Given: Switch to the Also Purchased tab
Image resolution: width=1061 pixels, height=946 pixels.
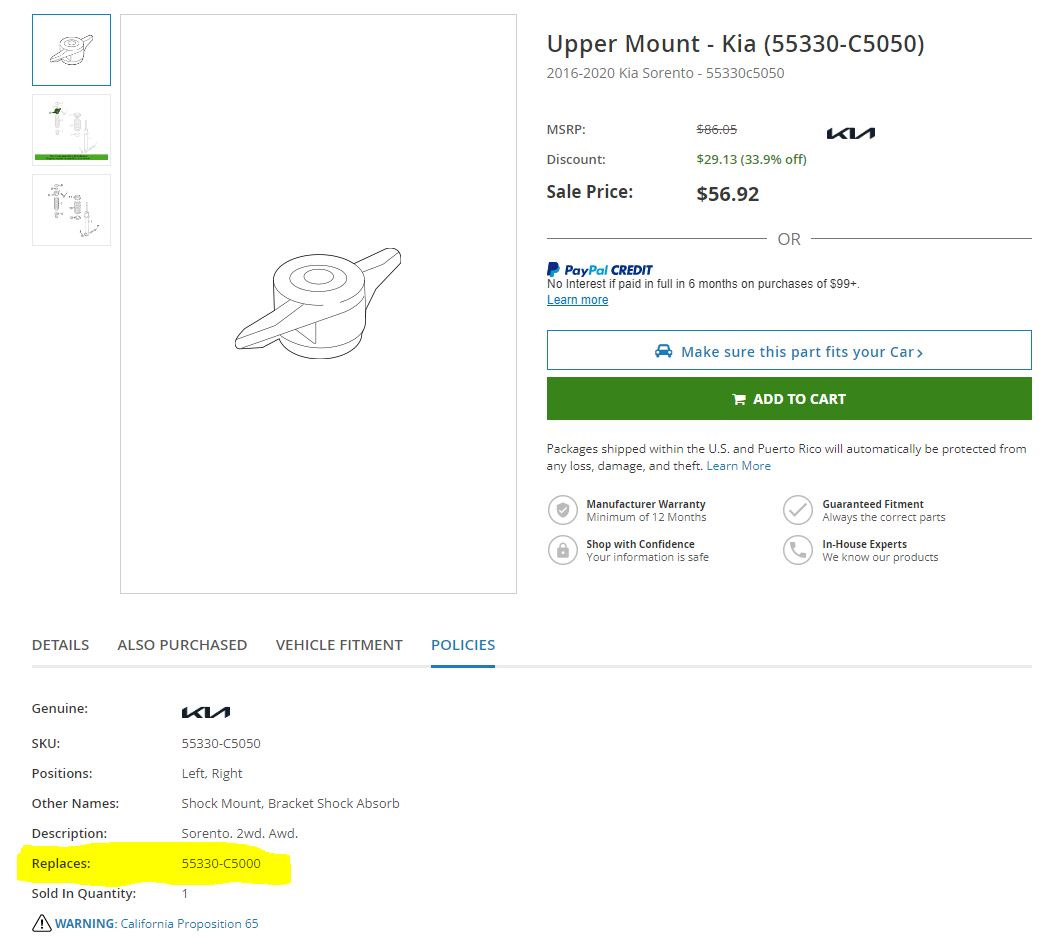Looking at the screenshot, I should 182,645.
